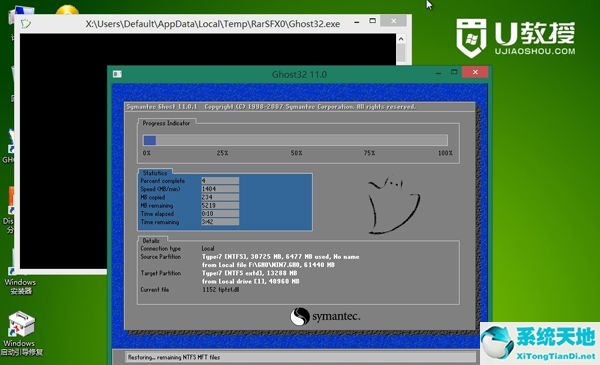
Task: Click the 100% progress scale mark
Action: click(445, 153)
